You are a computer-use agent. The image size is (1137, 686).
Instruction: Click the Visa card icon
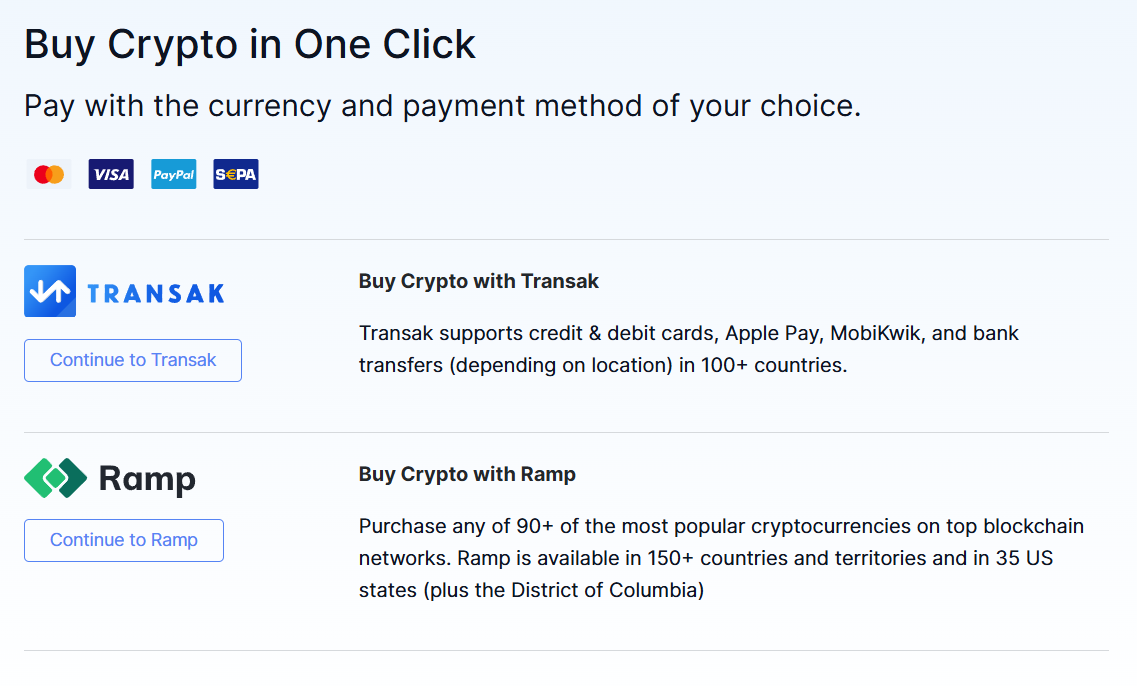pos(111,175)
